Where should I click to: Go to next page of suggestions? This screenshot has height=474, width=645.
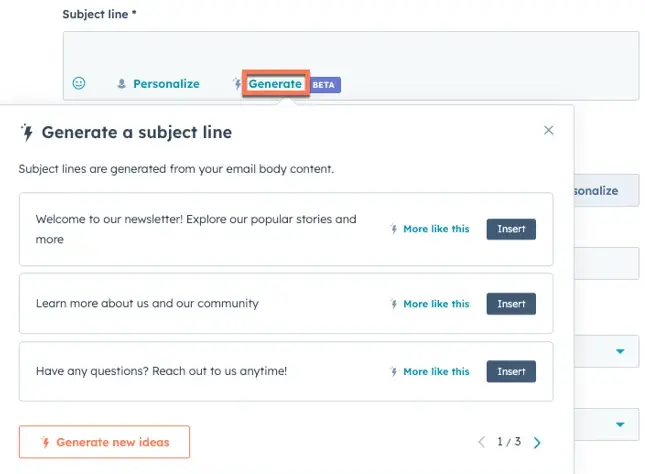coord(538,442)
